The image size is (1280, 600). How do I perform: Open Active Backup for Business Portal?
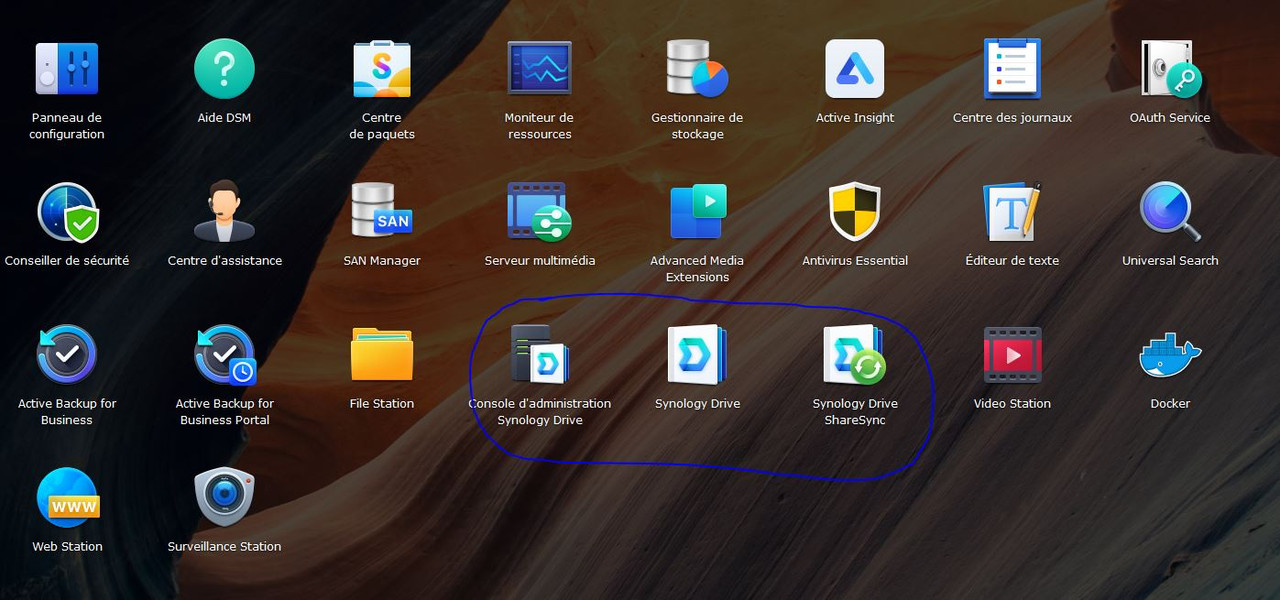224,355
